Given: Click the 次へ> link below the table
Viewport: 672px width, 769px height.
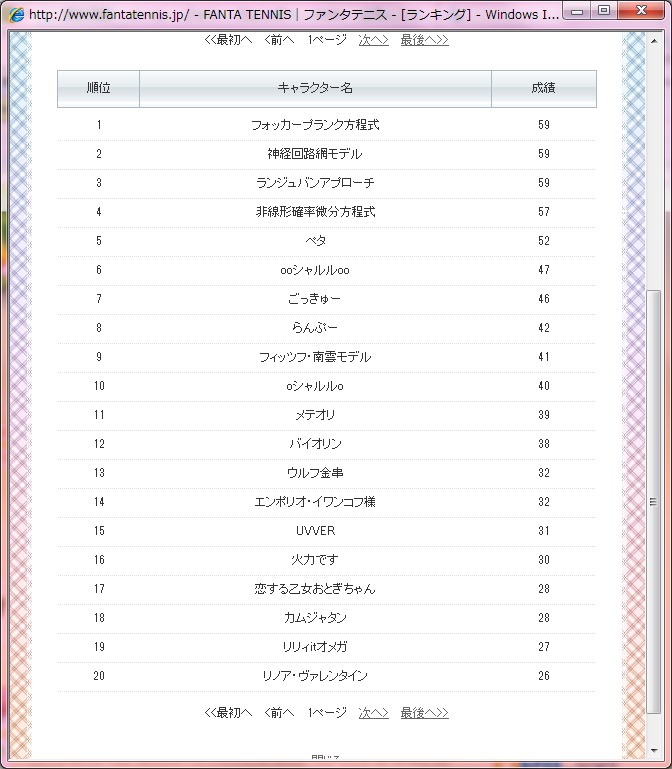Looking at the screenshot, I should (373, 713).
